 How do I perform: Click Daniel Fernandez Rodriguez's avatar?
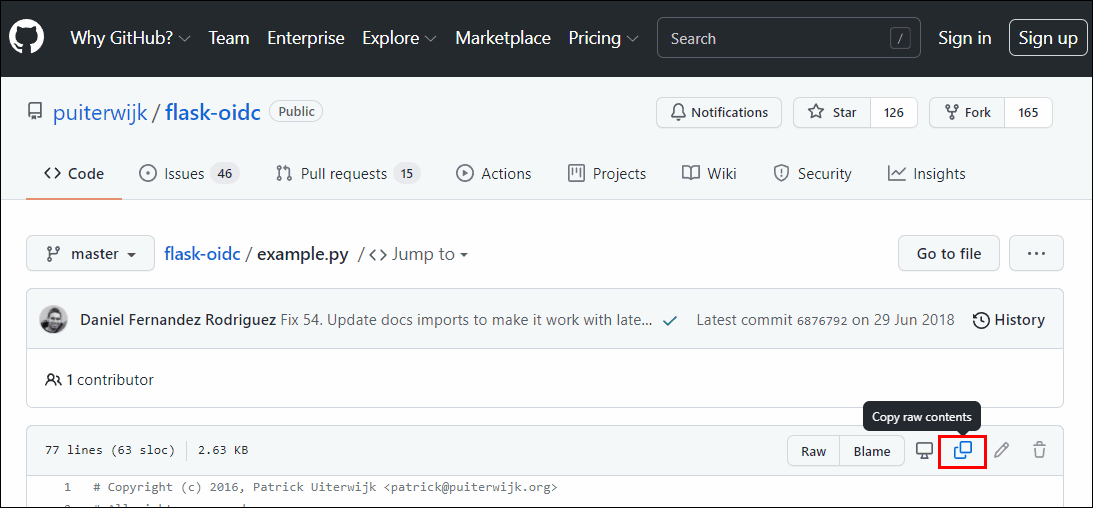click(53, 320)
